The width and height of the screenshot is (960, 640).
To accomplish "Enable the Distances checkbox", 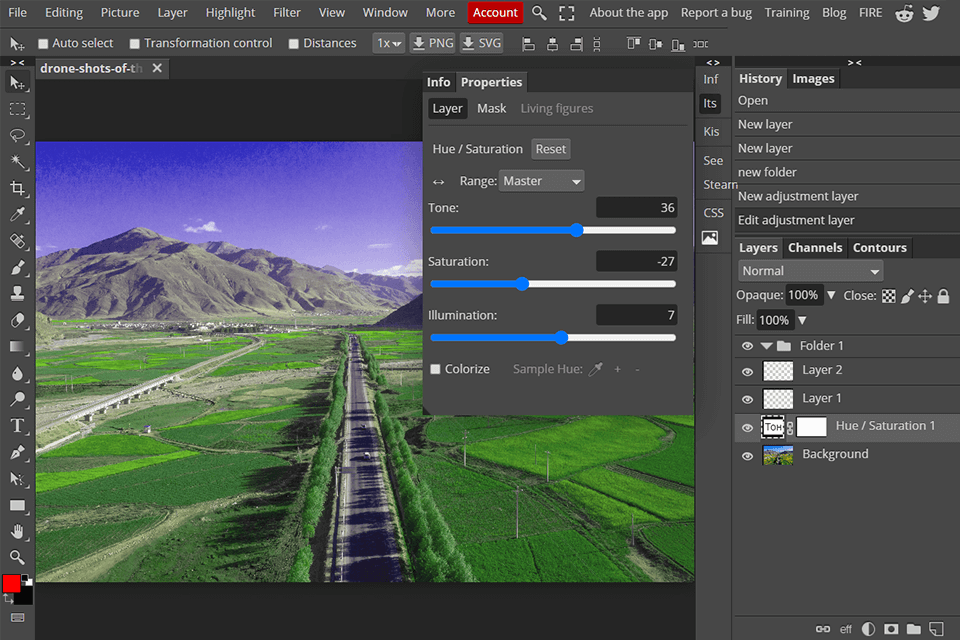I will point(294,43).
